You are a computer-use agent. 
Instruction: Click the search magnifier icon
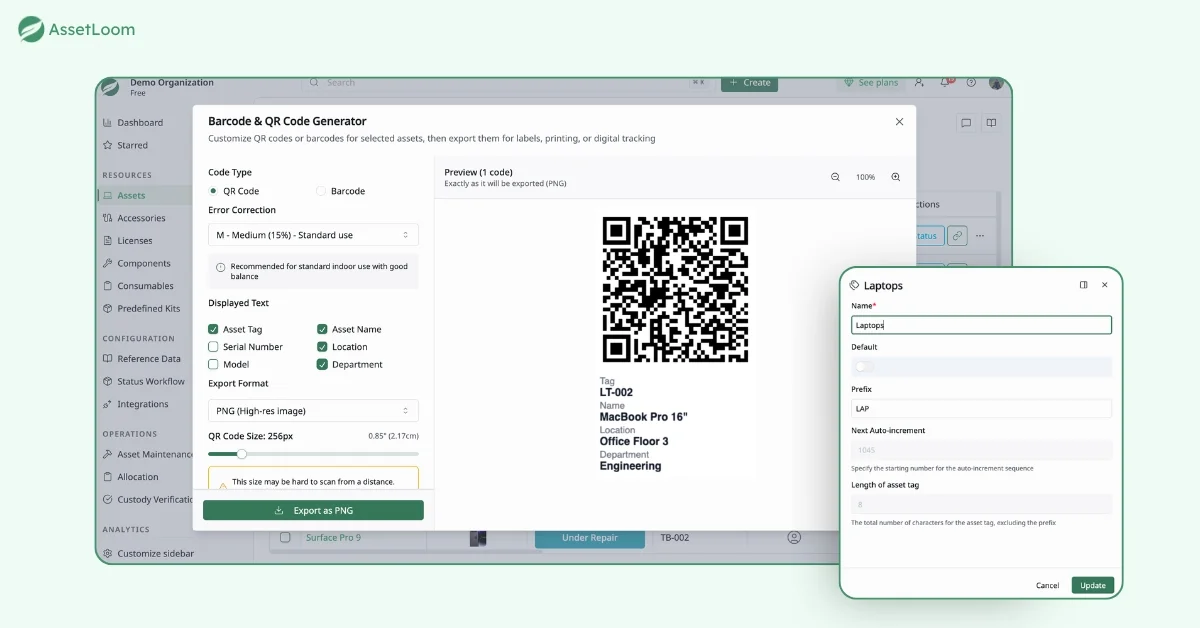(x=316, y=83)
